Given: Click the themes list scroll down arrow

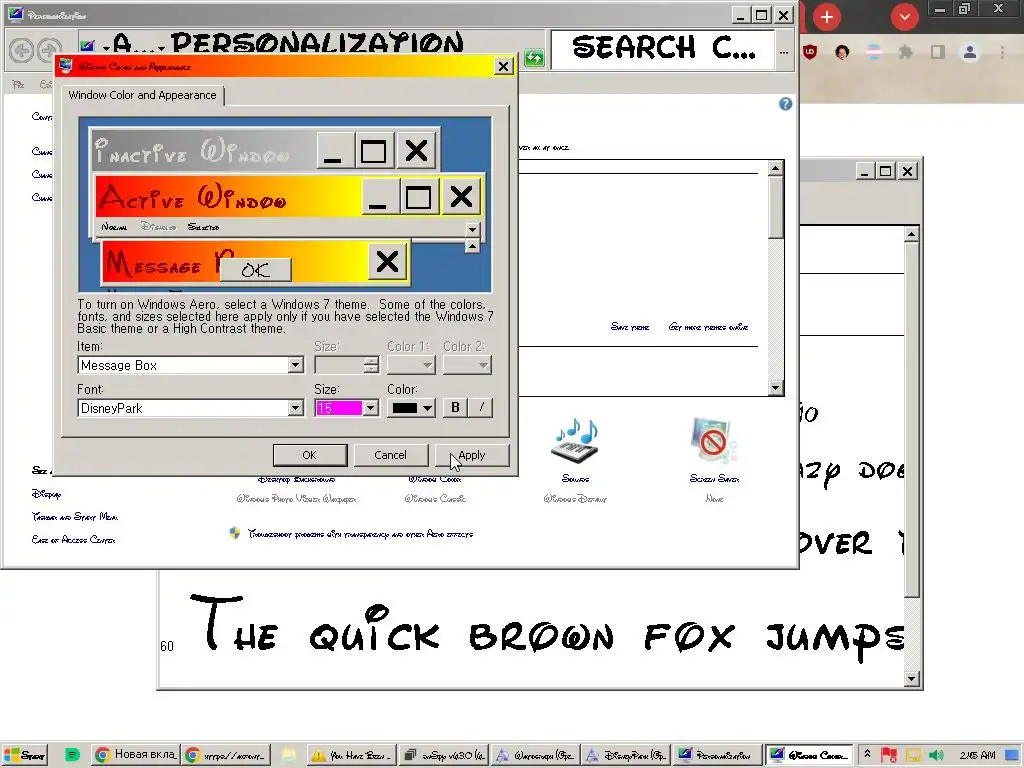Looking at the screenshot, I should (x=775, y=388).
